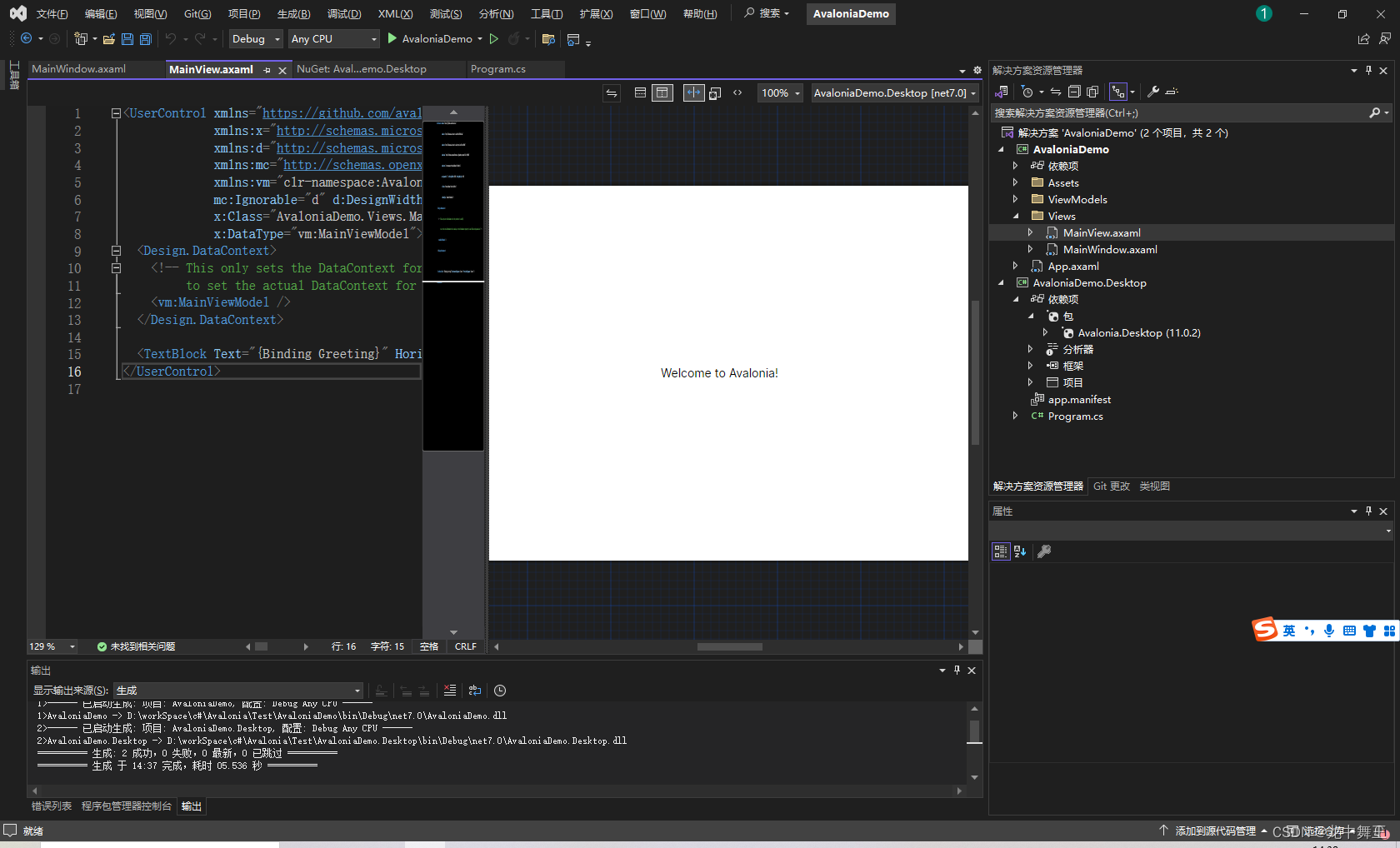Switch to the 类视图 Class View tab

(1155, 486)
